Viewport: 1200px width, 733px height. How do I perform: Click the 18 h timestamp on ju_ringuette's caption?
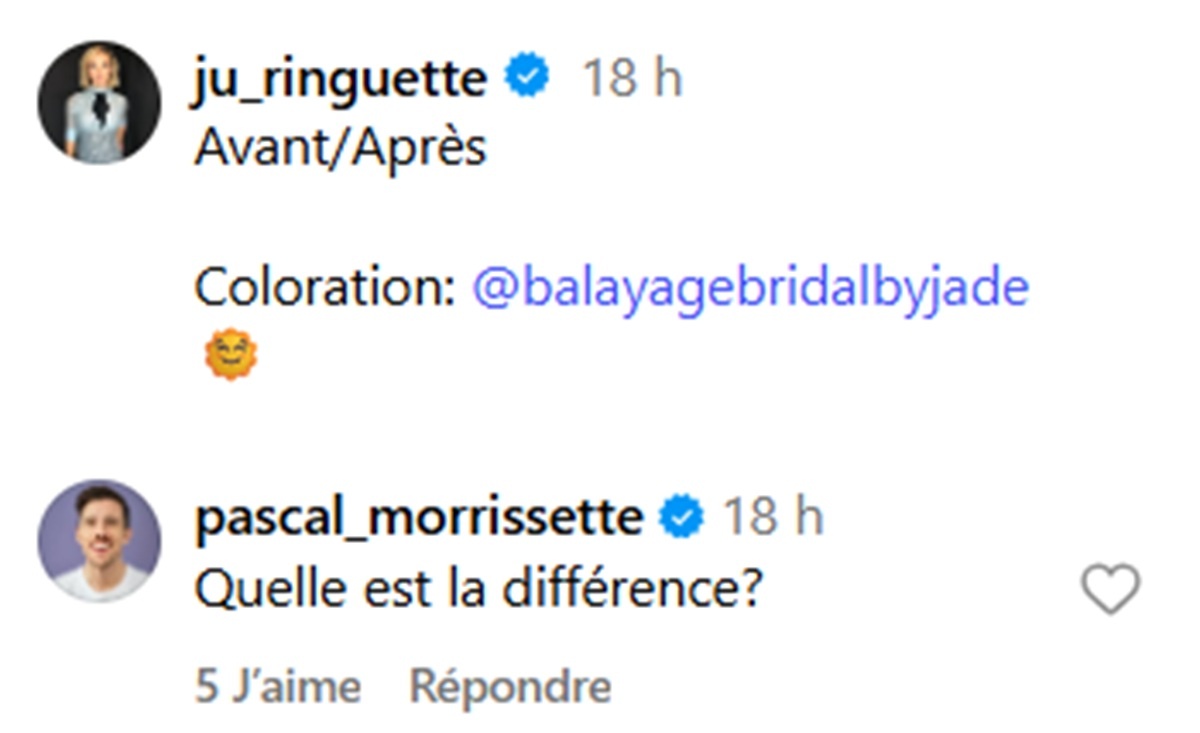[632, 78]
